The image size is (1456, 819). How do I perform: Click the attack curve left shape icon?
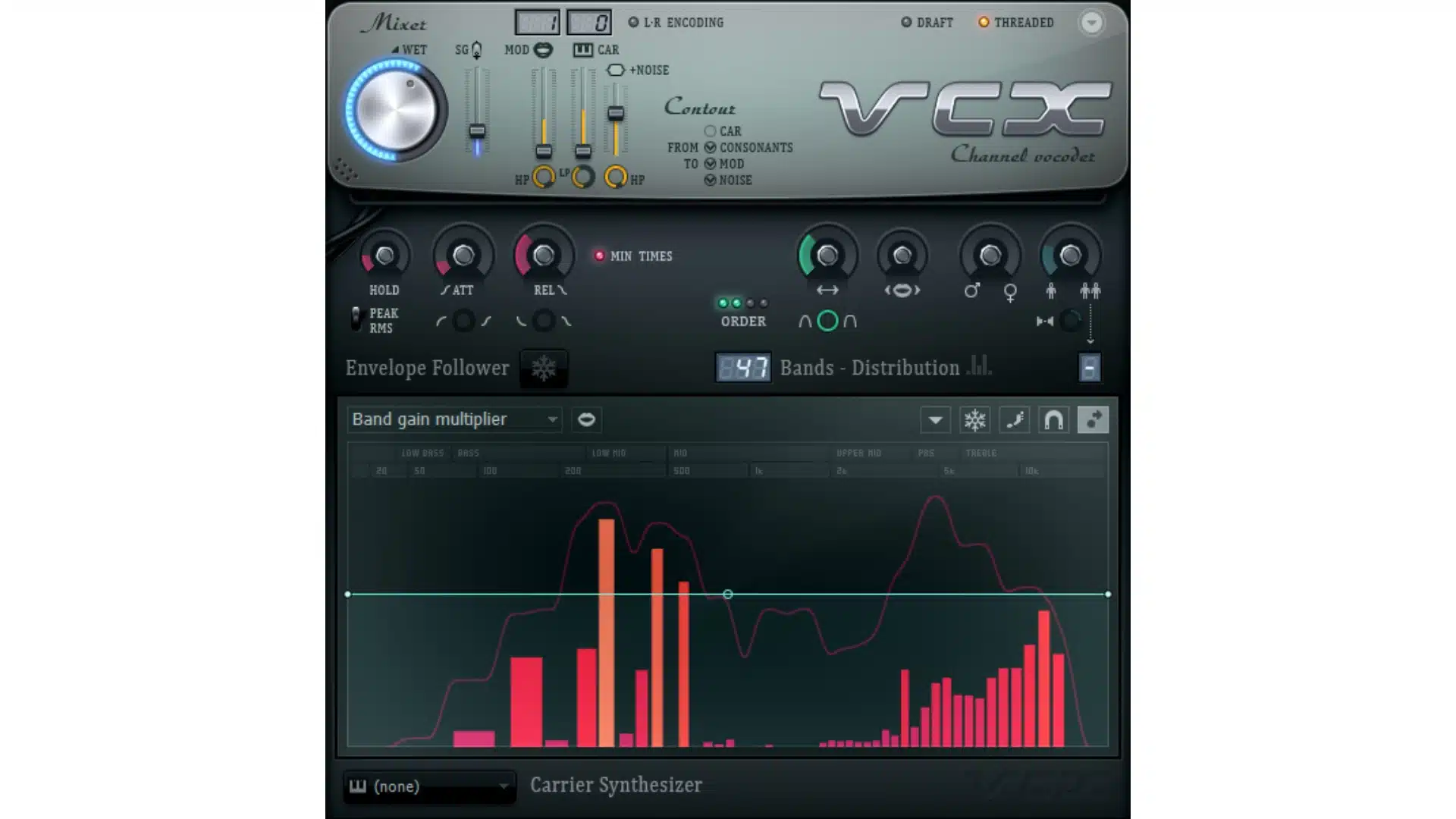pyautogui.click(x=441, y=322)
